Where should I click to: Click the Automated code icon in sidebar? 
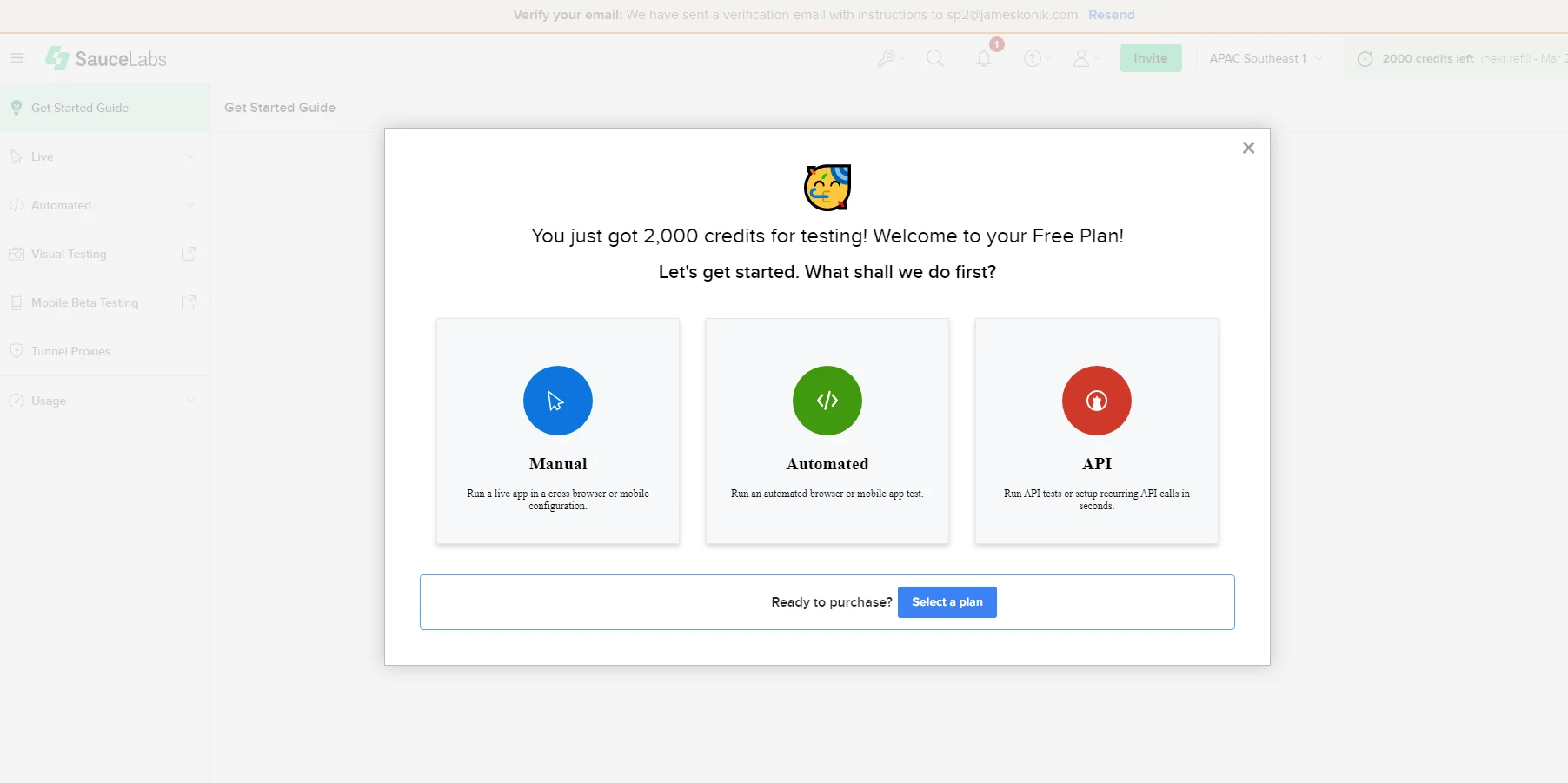(17, 205)
